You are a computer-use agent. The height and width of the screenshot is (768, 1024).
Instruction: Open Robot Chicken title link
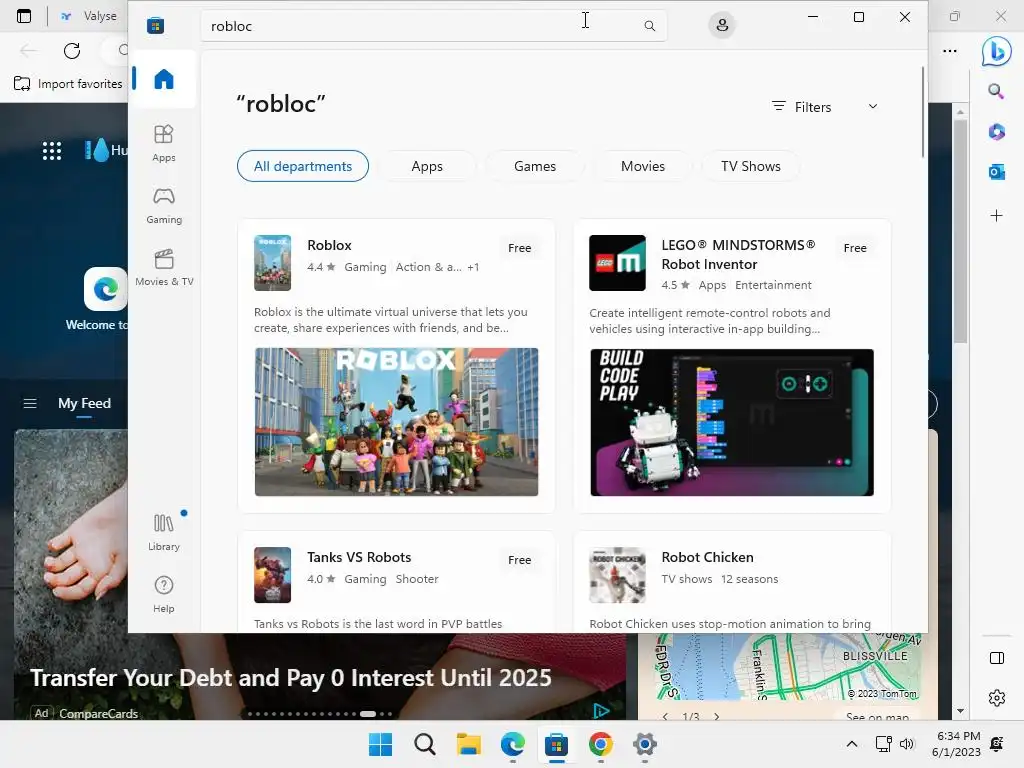[707, 557]
